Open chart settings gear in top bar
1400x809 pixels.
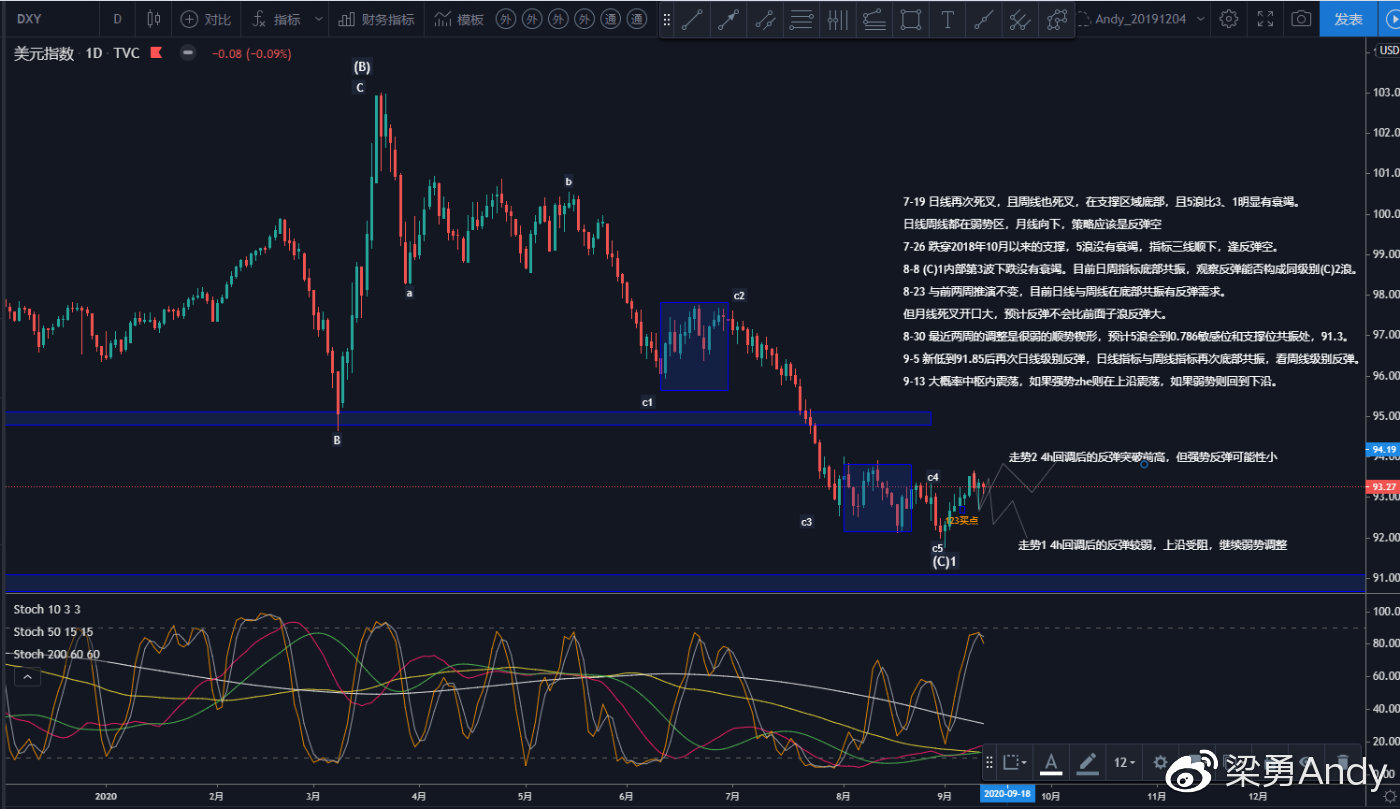tap(1229, 19)
